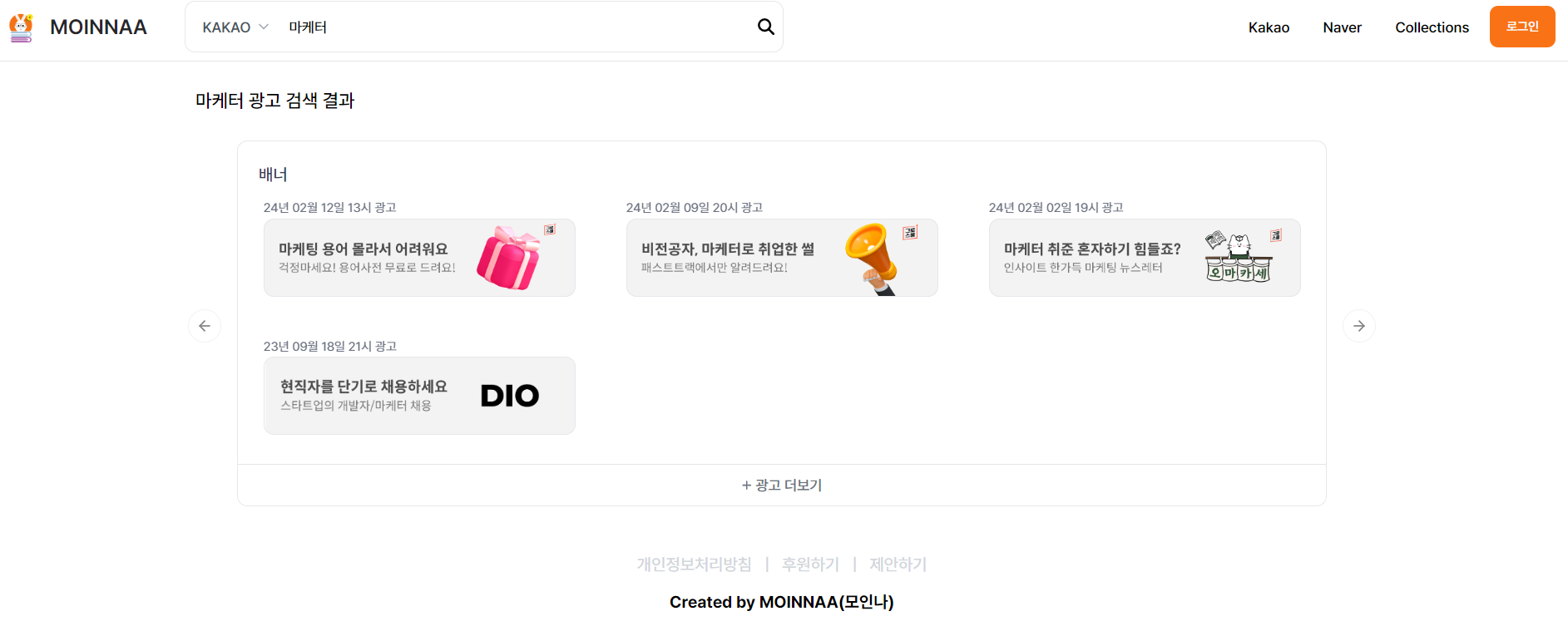The width and height of the screenshot is (1568, 631).
Task: Open the KAKAO platform dropdown
Action: point(234,27)
